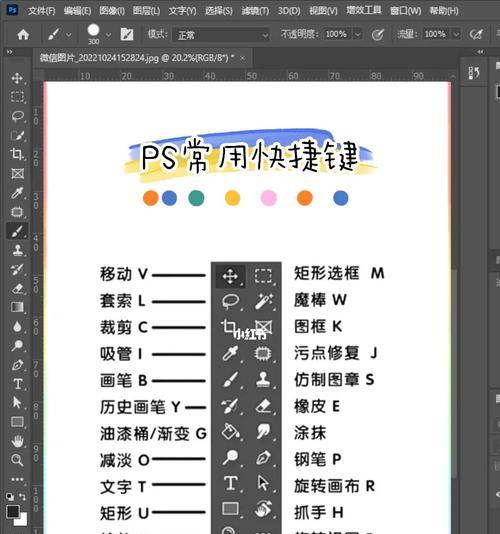
Task: Open the 窗口(W) menu
Action: (x=406, y=11)
